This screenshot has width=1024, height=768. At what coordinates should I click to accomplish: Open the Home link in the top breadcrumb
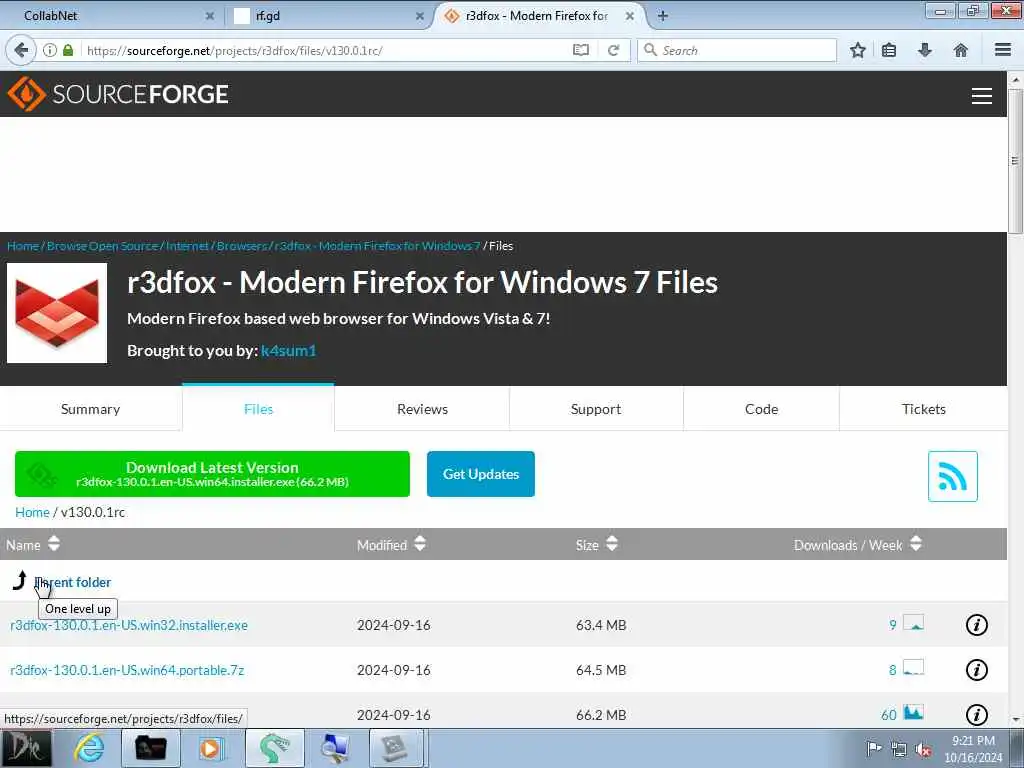pos(23,246)
